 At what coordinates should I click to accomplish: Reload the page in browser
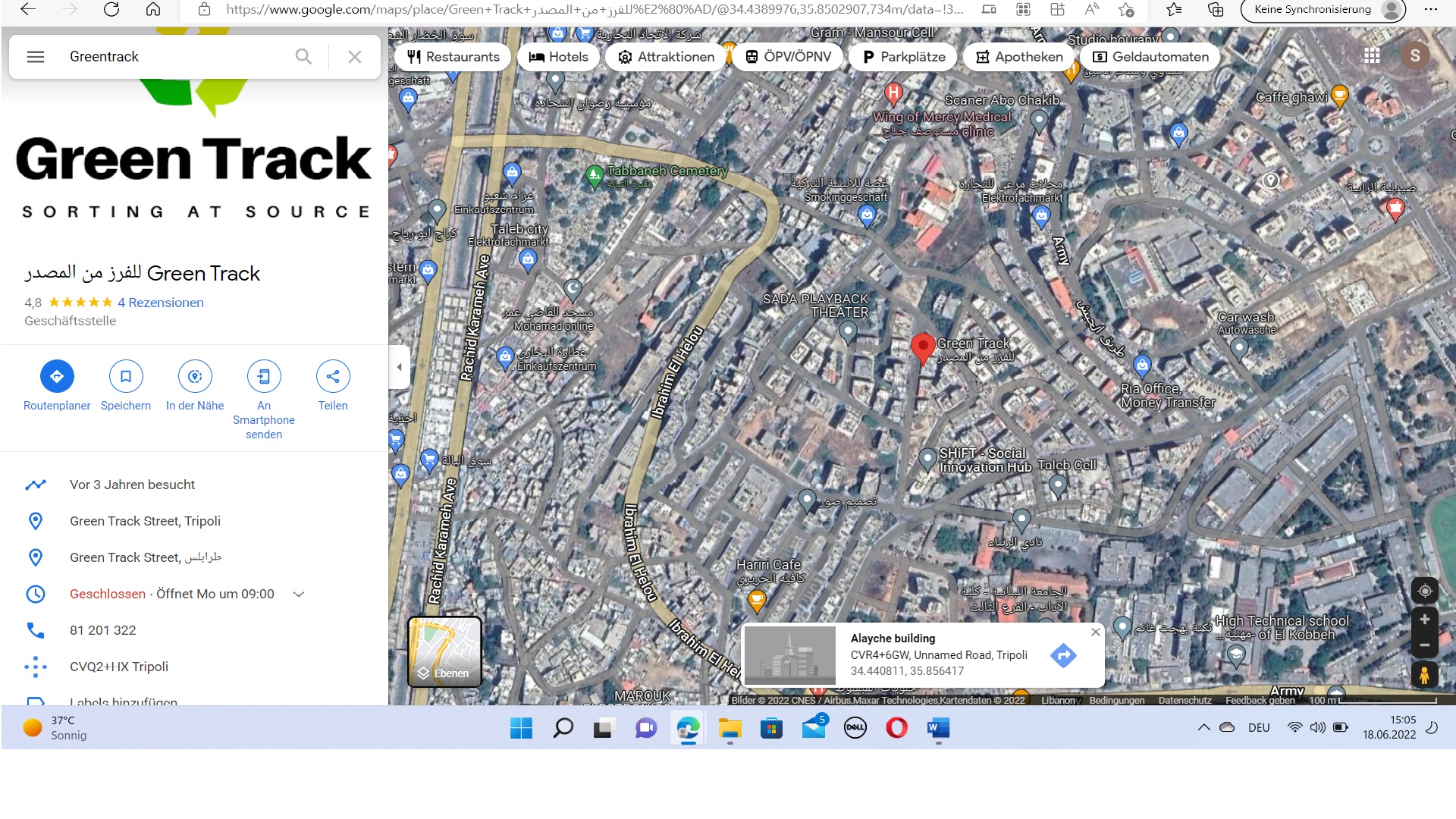111,9
